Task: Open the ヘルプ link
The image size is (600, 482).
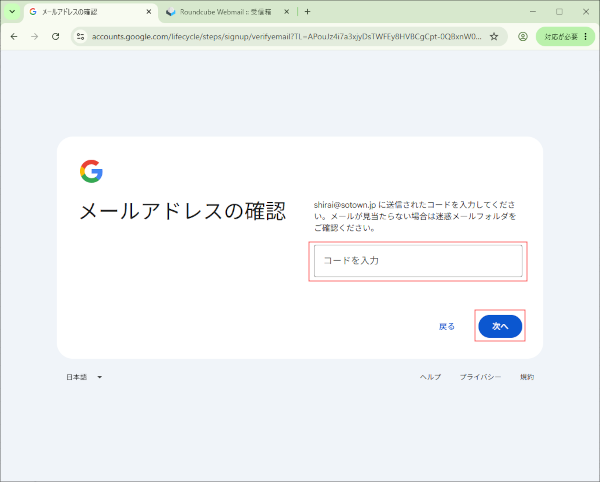Action: pos(430,377)
